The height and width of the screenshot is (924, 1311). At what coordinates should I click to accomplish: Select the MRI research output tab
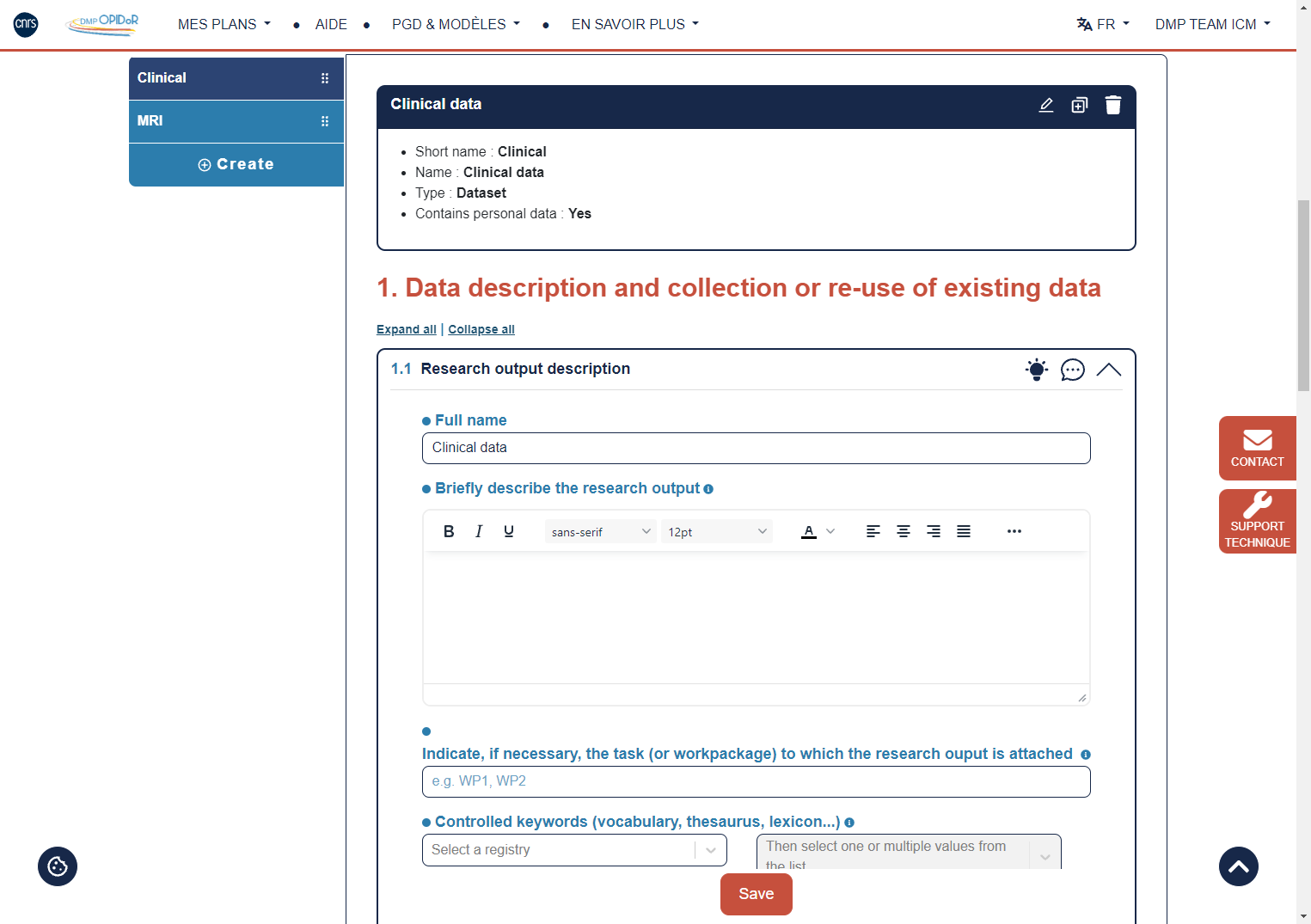pyautogui.click(x=236, y=121)
